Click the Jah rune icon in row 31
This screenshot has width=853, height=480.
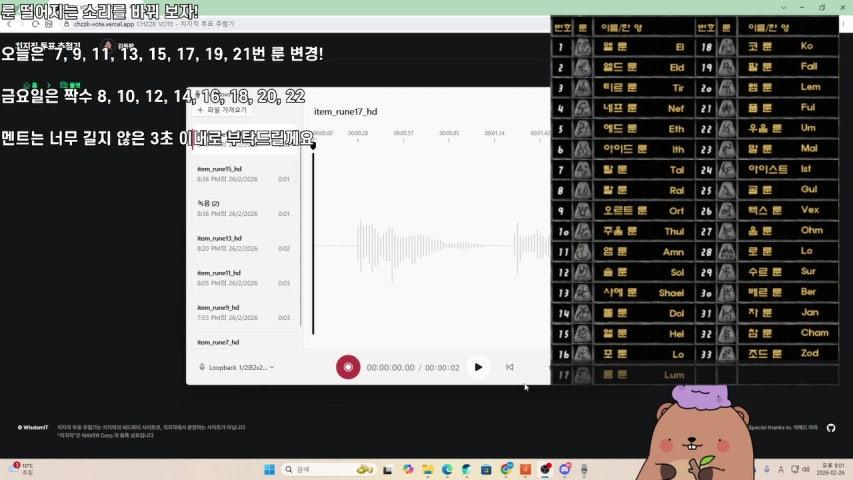click(x=726, y=313)
